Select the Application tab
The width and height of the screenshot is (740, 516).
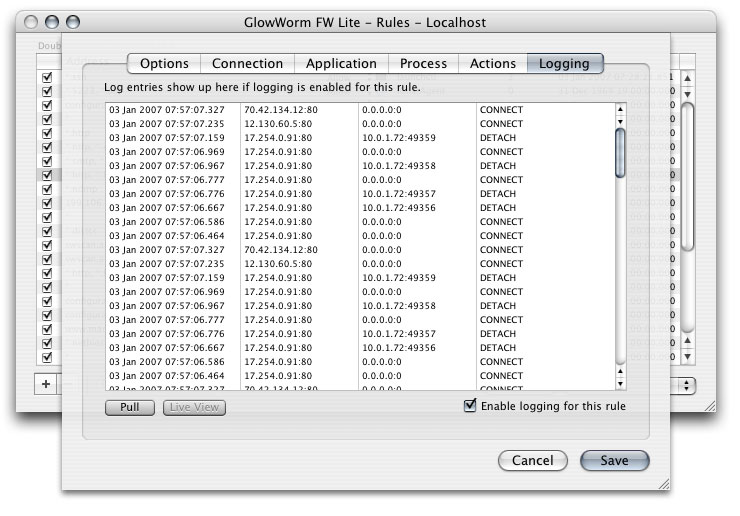pos(341,63)
